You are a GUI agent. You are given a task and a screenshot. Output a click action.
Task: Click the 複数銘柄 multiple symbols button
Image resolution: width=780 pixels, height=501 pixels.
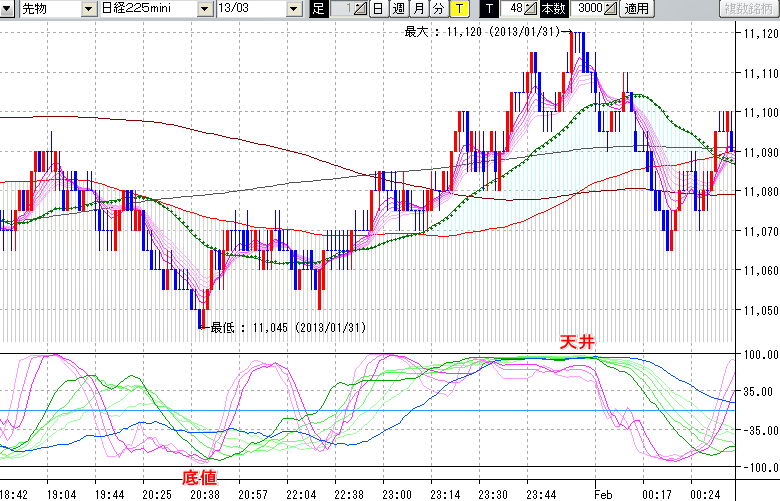pos(749,9)
